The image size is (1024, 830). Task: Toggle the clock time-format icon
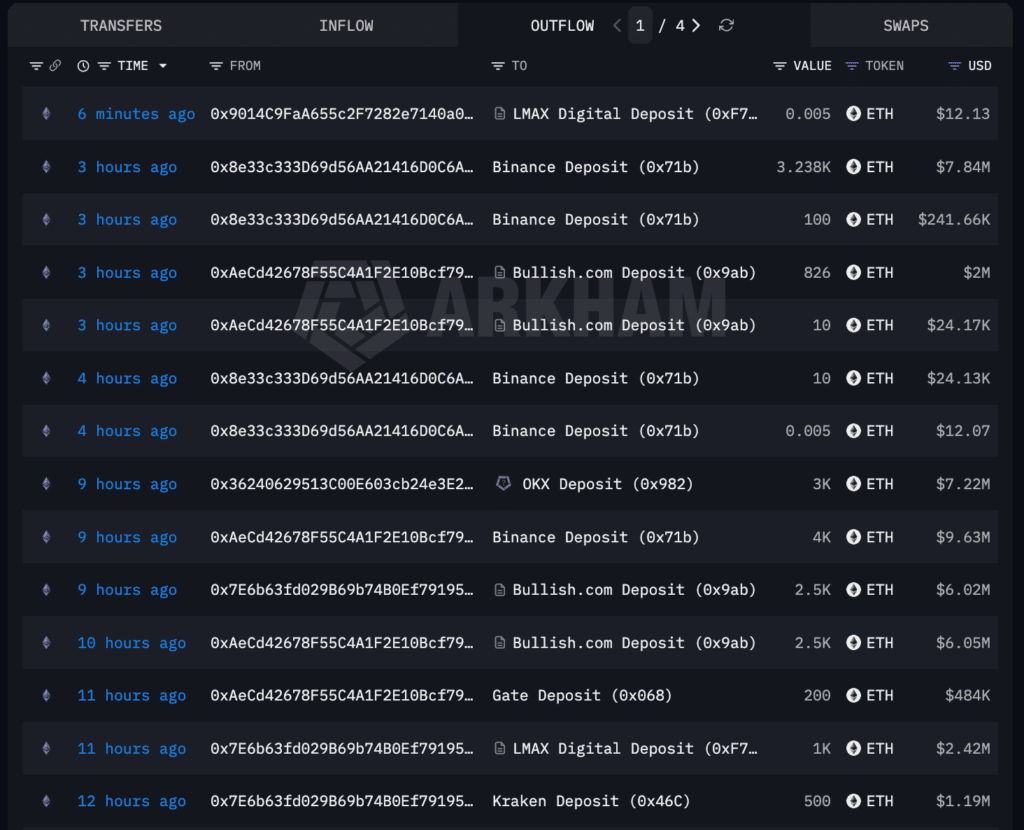83,66
